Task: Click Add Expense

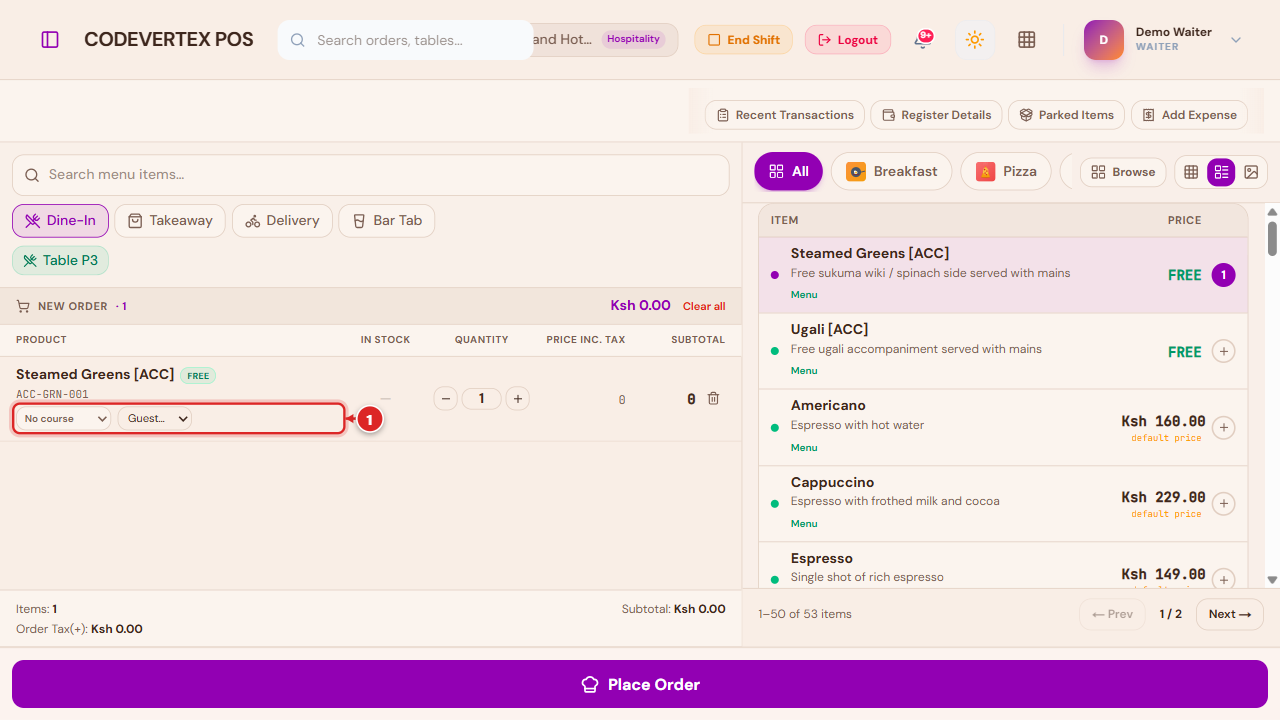Action: click(1189, 115)
